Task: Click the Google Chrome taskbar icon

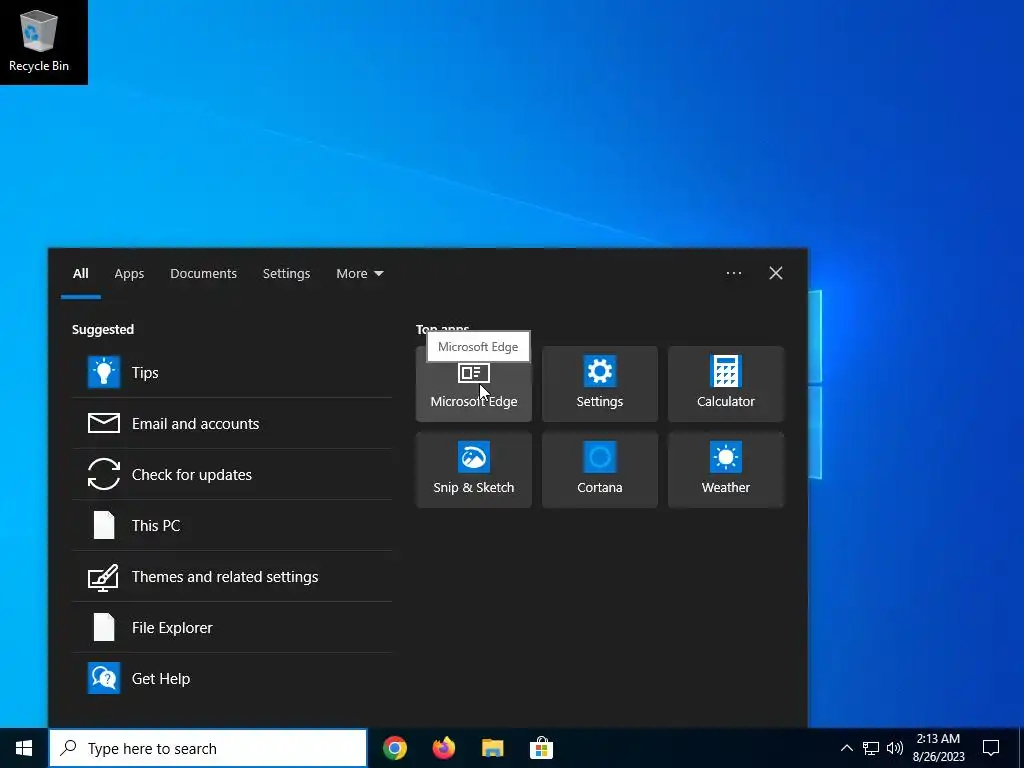Action: point(394,748)
